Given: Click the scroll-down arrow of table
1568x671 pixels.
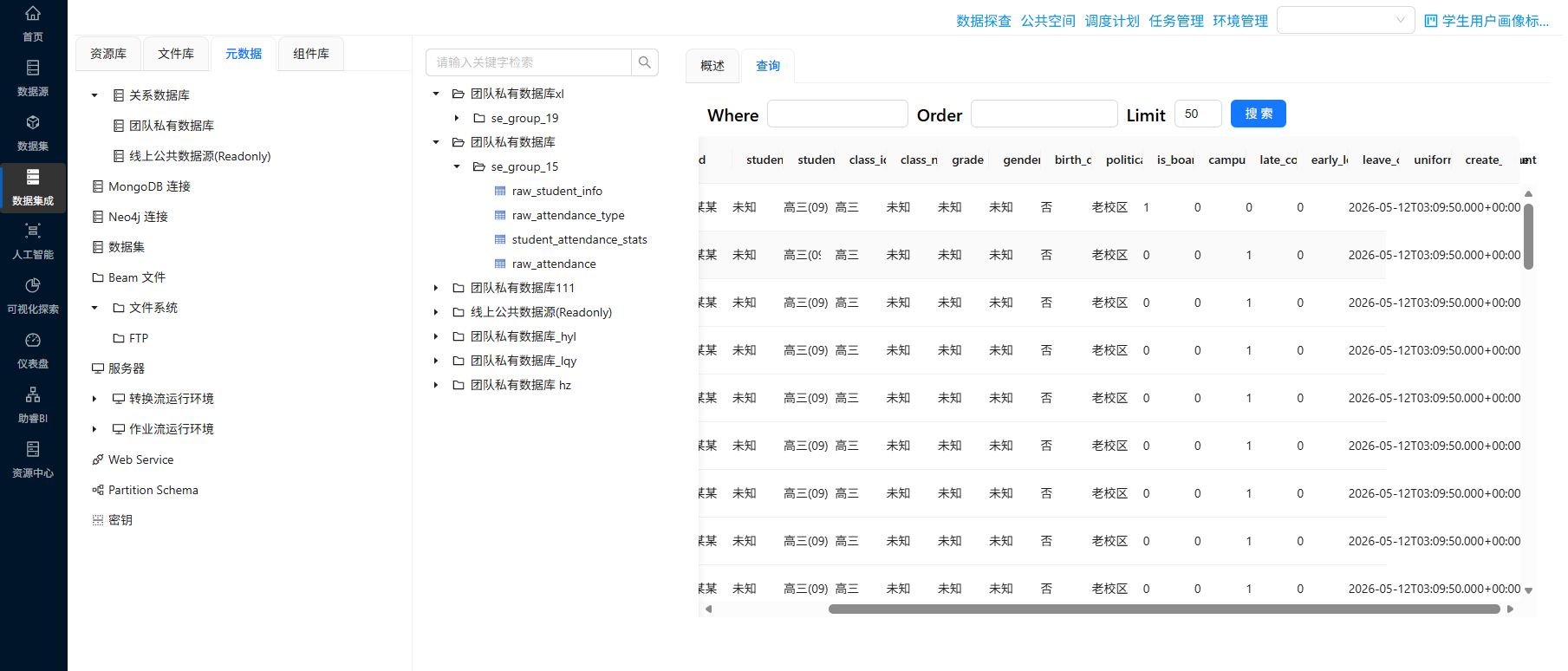Looking at the screenshot, I should coord(1528,590).
